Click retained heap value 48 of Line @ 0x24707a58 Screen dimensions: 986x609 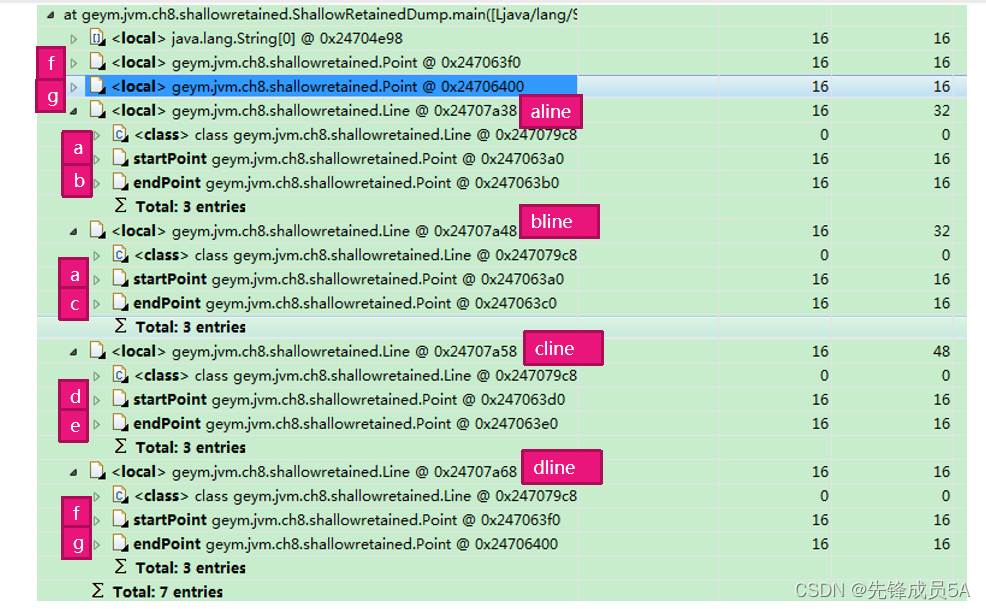[x=941, y=351]
